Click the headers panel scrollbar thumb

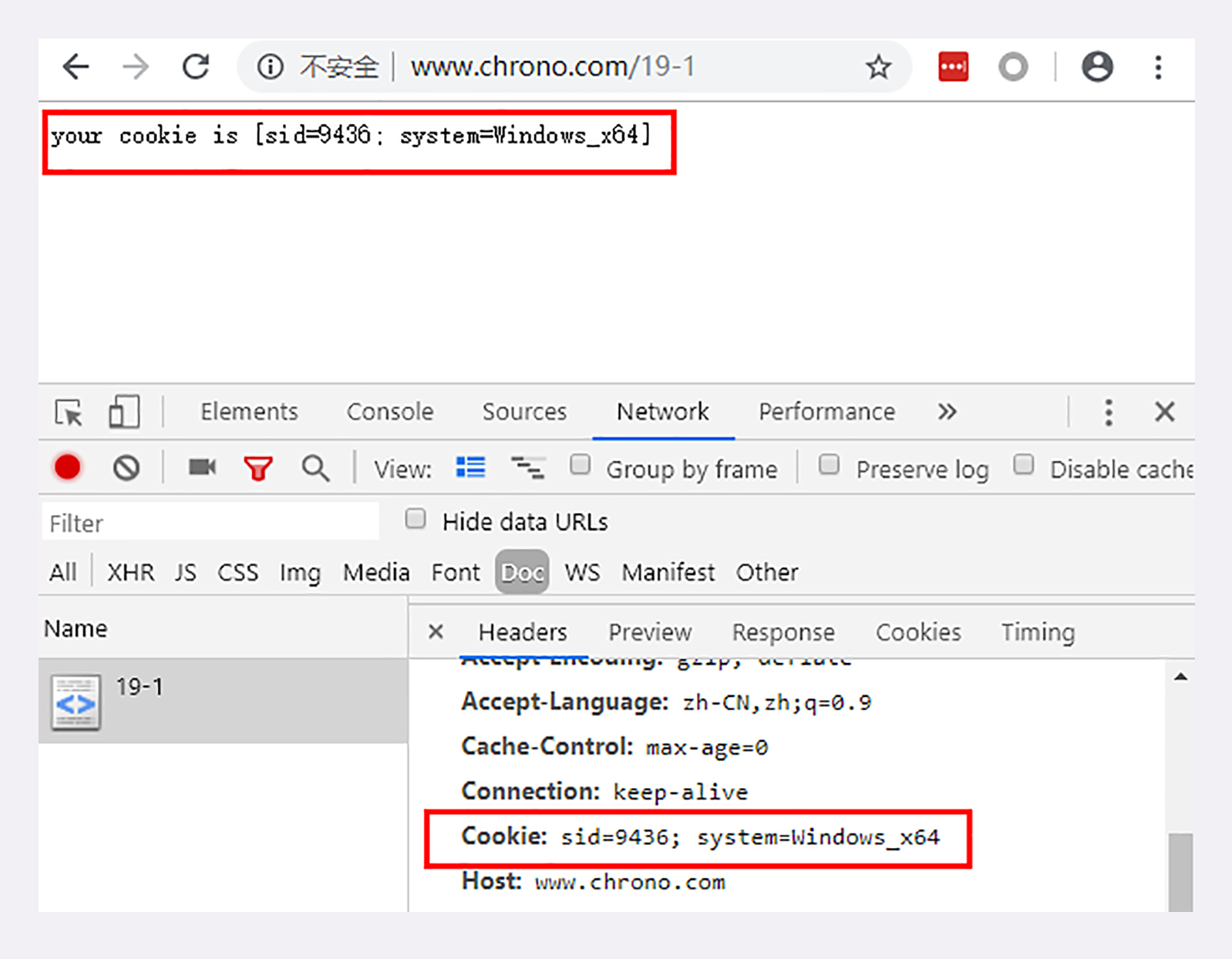tap(1180, 872)
